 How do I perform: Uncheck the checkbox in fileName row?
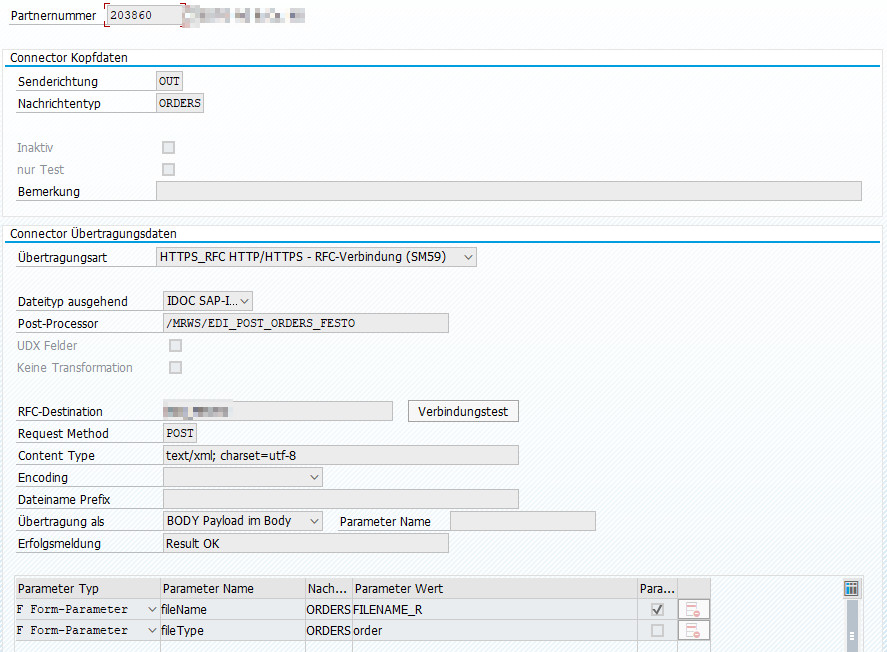[656, 609]
